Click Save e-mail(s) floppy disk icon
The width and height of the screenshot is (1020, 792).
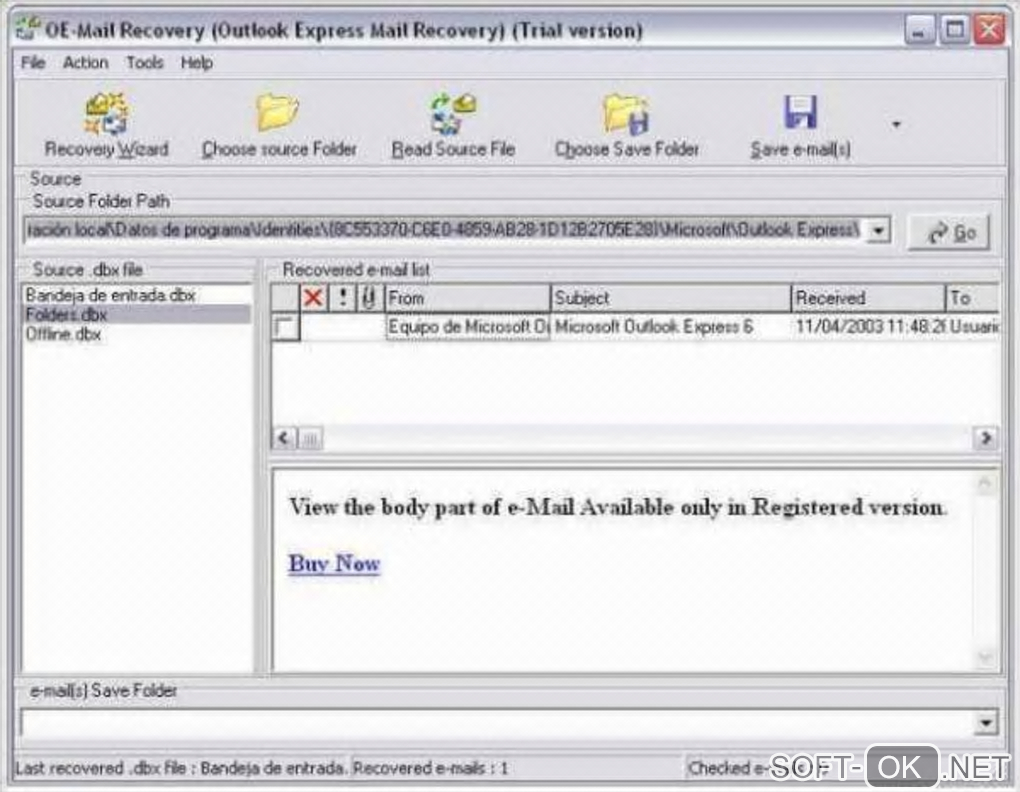[x=800, y=112]
